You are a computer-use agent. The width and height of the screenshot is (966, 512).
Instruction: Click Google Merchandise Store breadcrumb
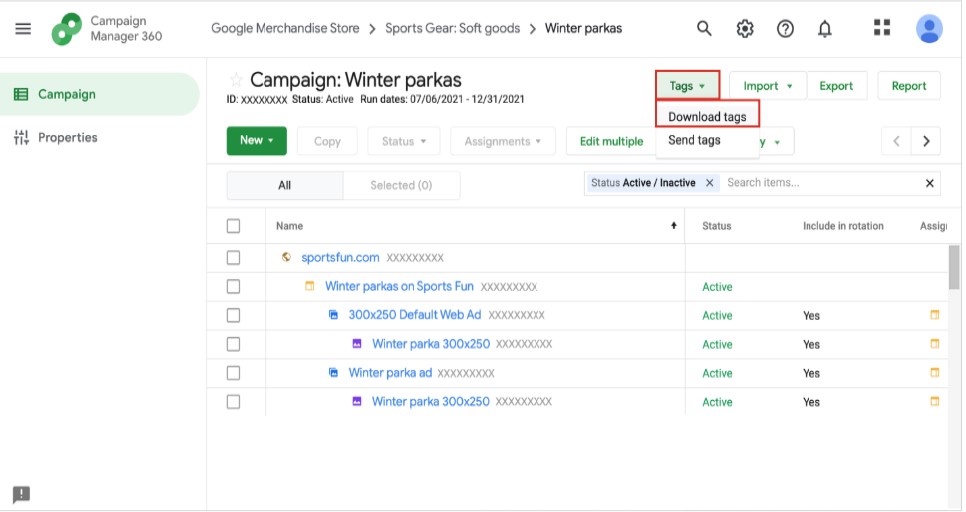[285, 28]
